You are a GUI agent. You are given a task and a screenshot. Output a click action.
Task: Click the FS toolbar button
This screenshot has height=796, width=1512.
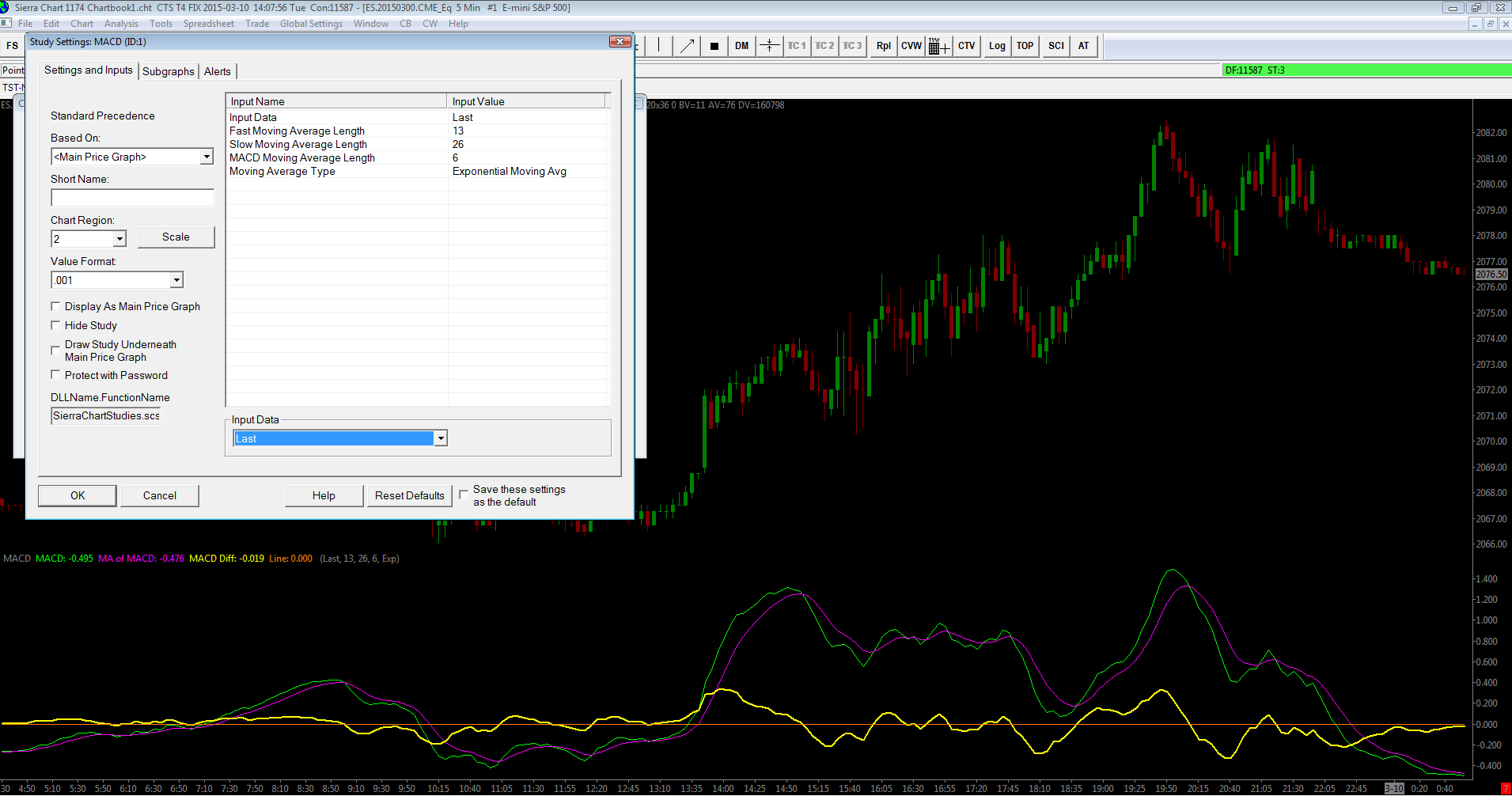click(12, 46)
